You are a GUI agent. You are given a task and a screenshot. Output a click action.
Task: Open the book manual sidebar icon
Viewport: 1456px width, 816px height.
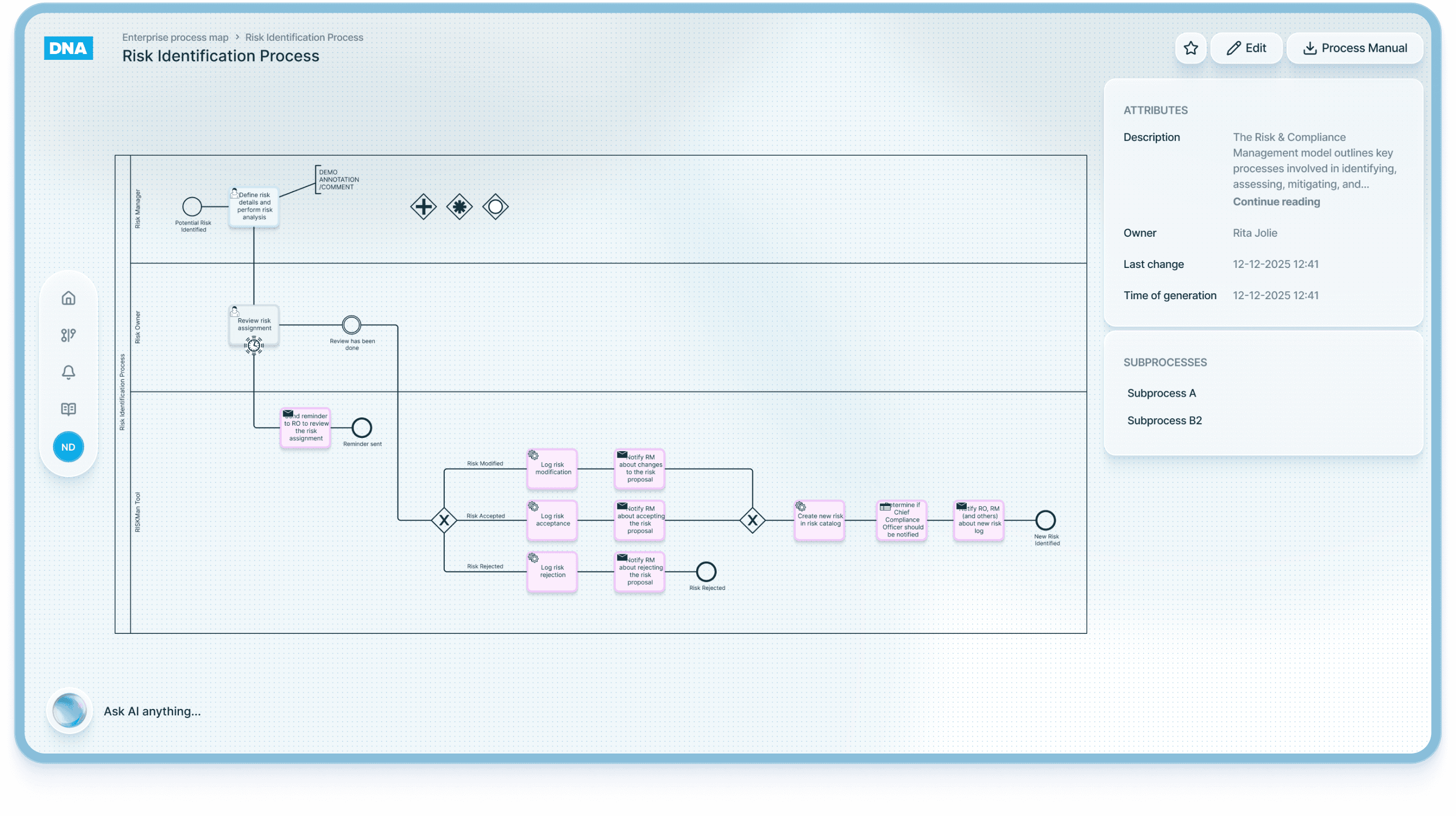click(68, 409)
